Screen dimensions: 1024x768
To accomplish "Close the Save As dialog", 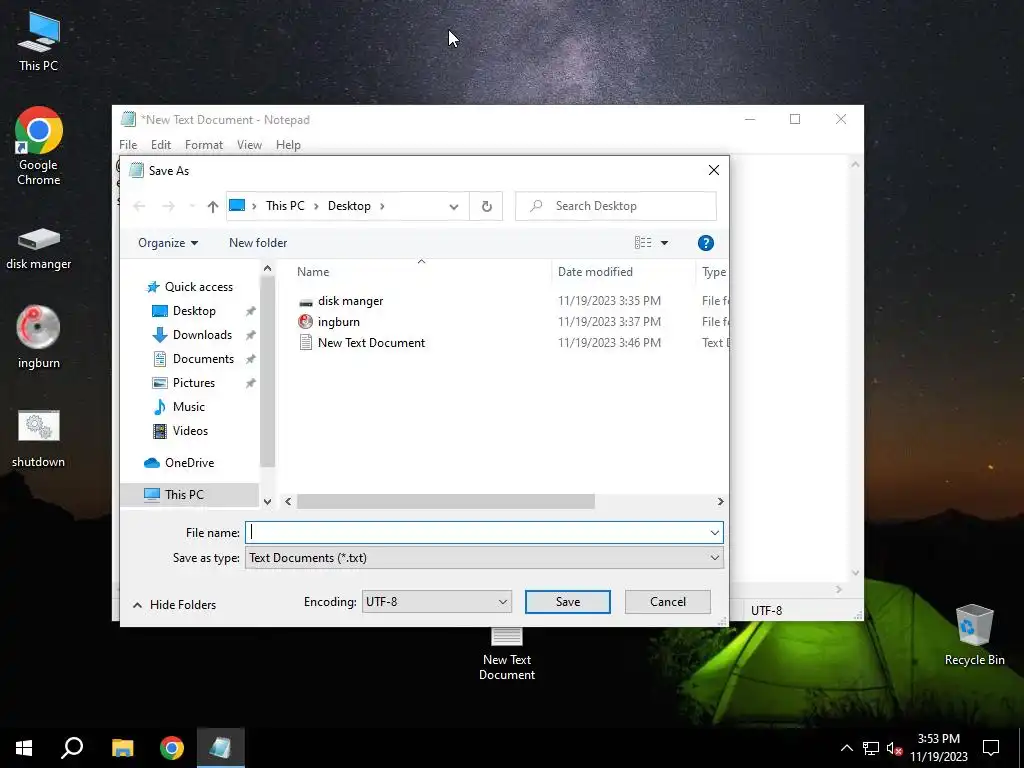I will 714,170.
